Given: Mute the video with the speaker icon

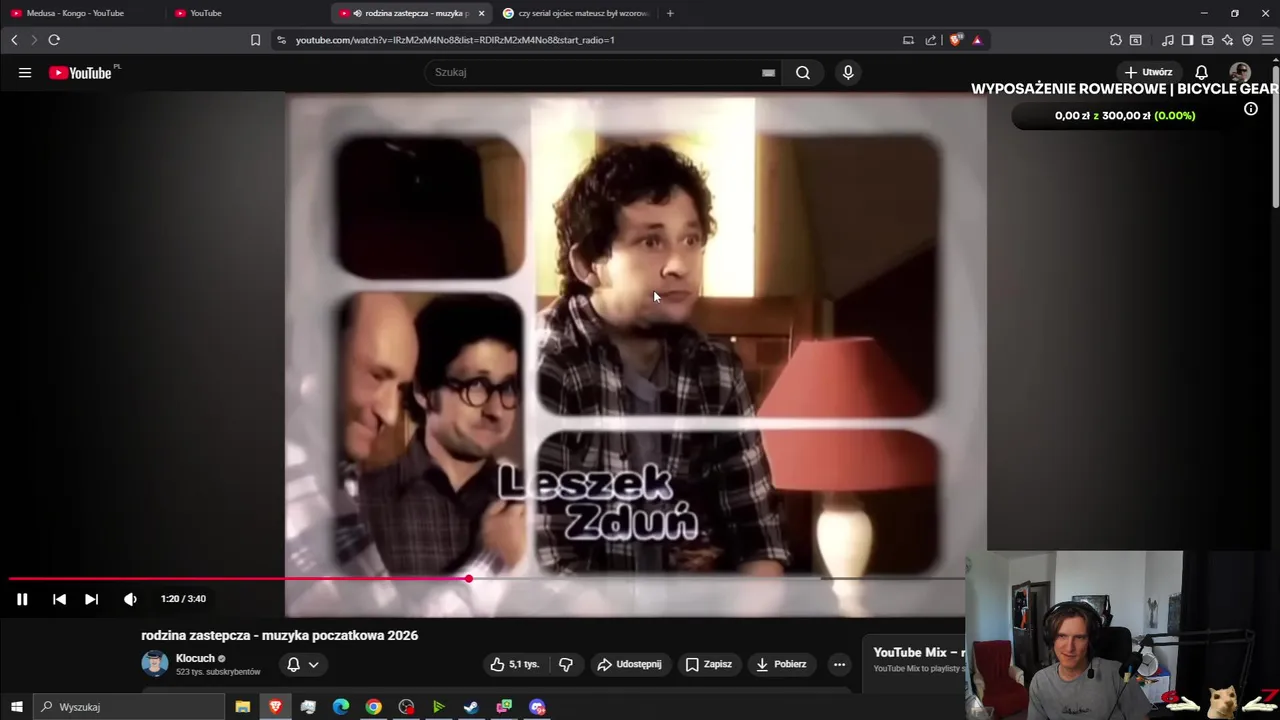Looking at the screenshot, I should tap(130, 599).
